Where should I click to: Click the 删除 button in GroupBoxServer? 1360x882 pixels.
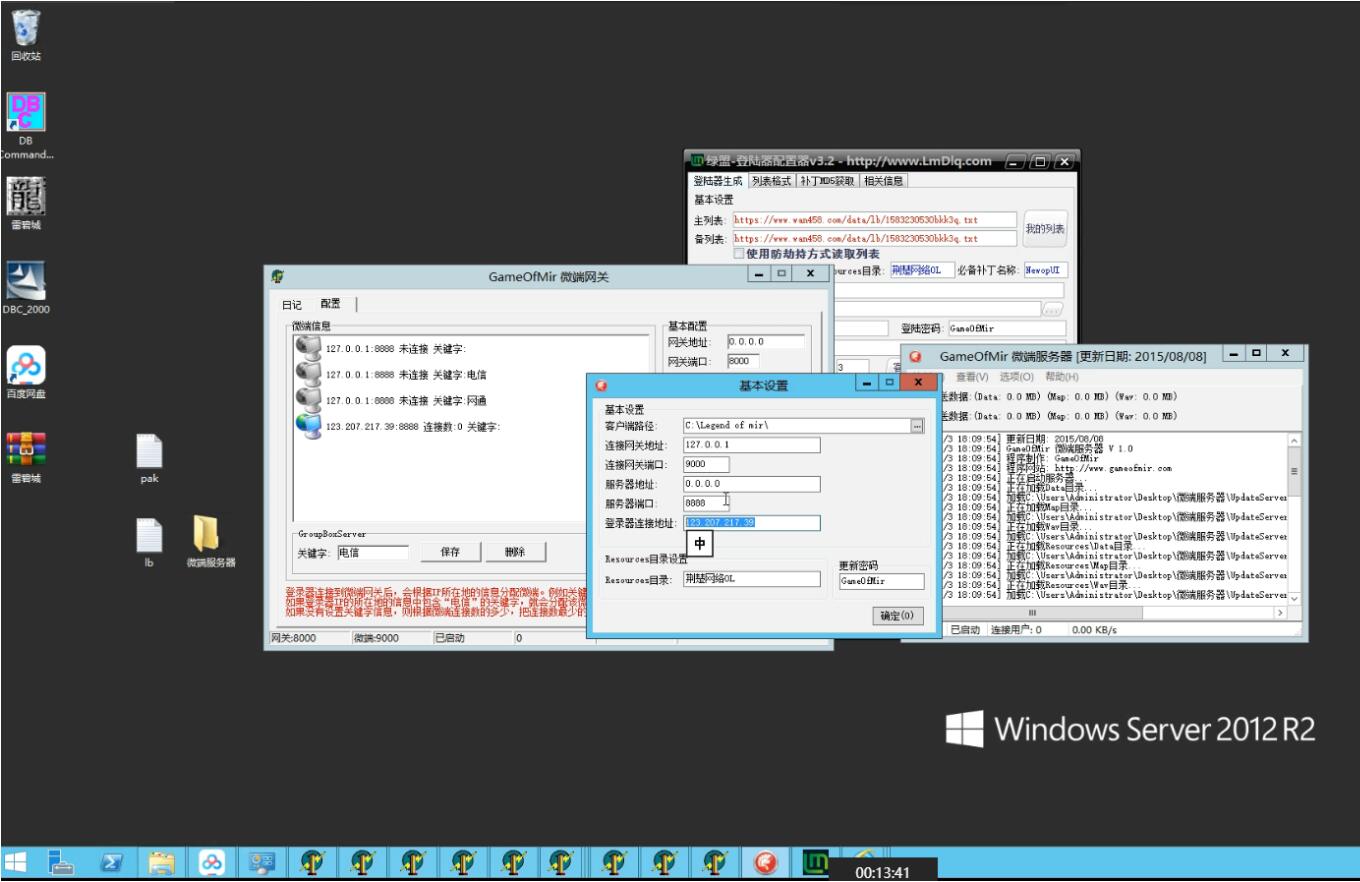pyautogui.click(x=514, y=552)
